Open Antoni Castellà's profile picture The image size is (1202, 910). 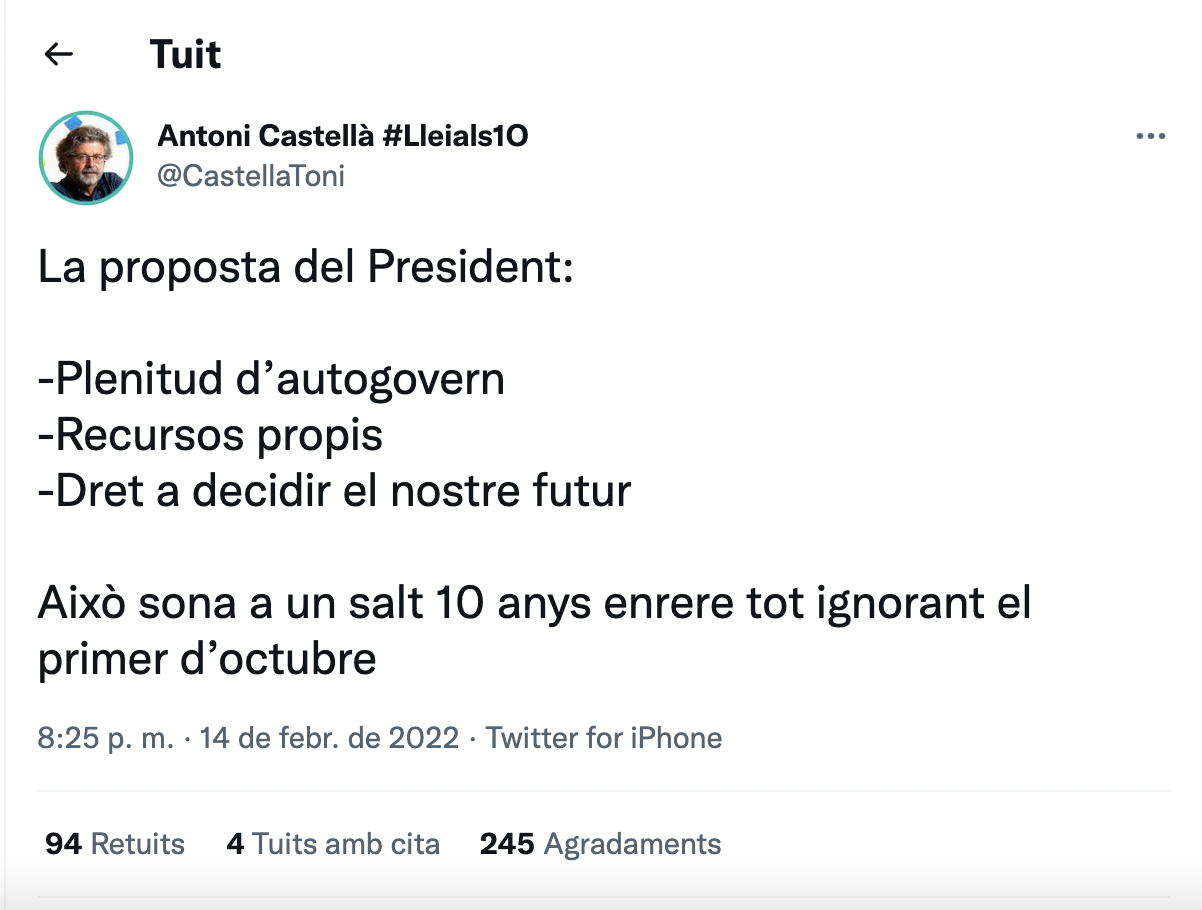86,158
